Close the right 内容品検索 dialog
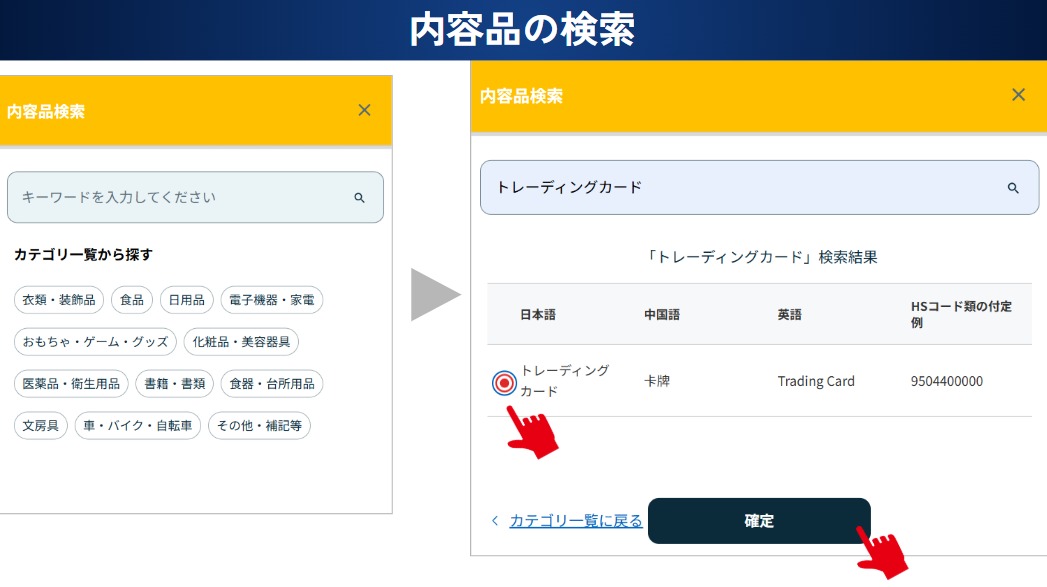The width and height of the screenshot is (1047, 587). [1018, 95]
